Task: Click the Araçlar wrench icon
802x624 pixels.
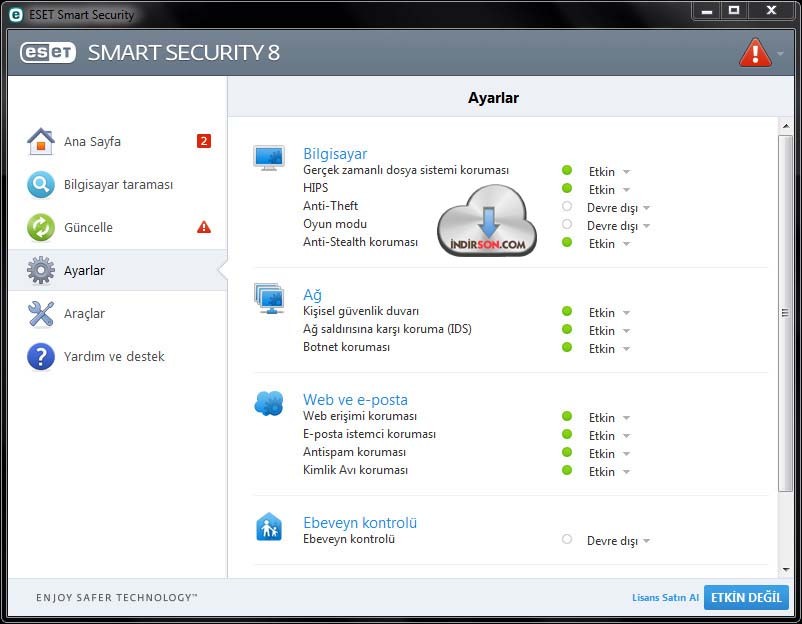Action: tap(41, 313)
